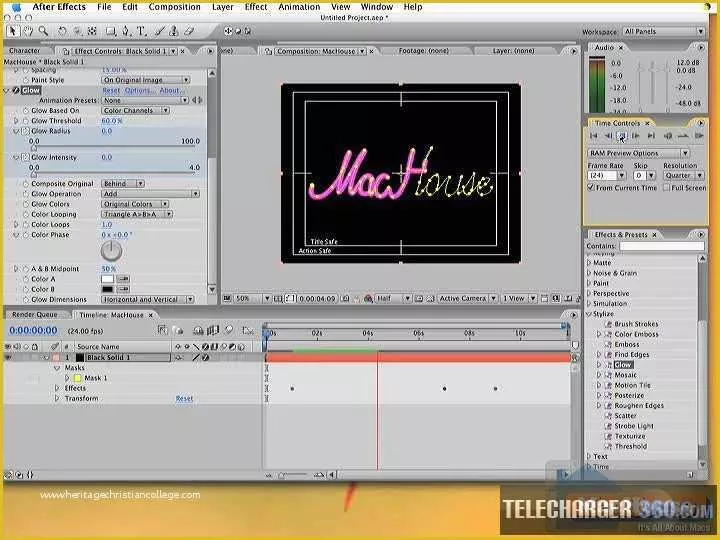The image size is (720, 540).
Task: Click Glow Options link
Action: pos(140,90)
